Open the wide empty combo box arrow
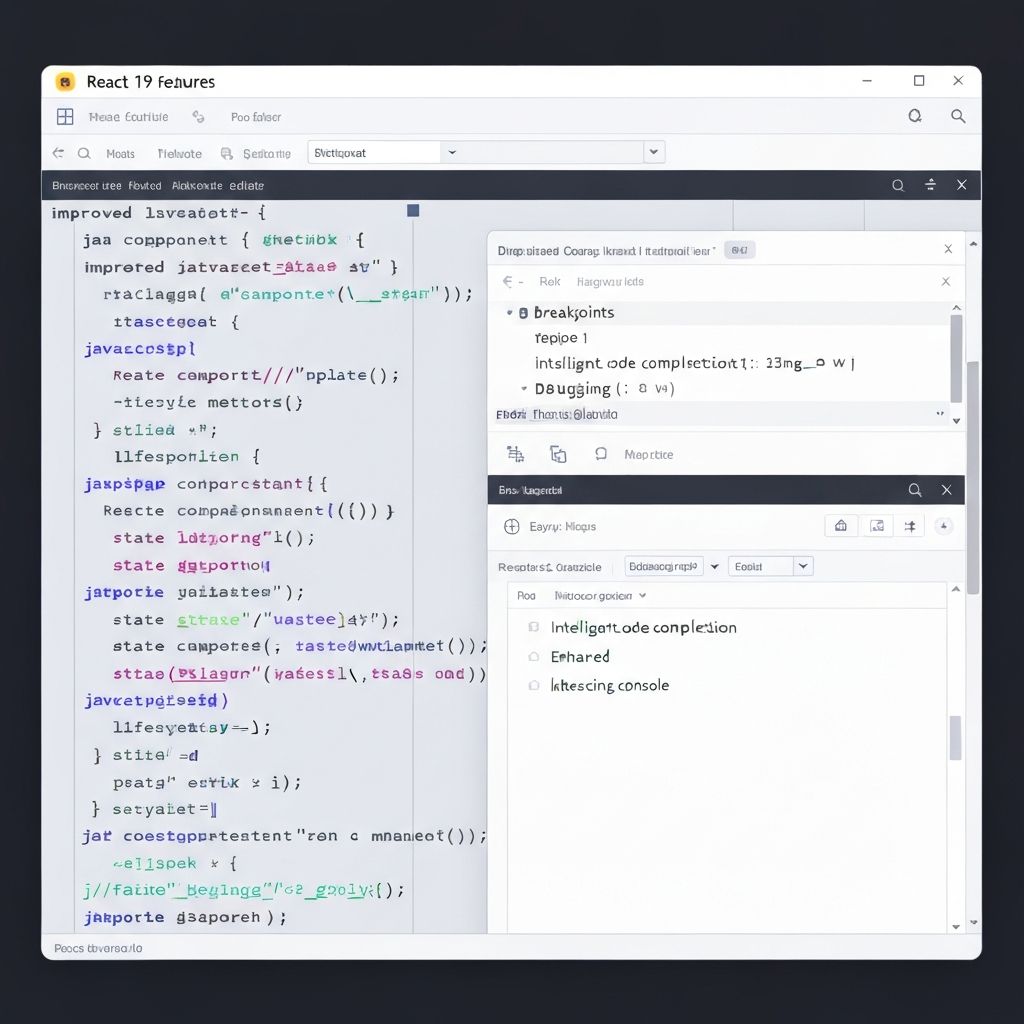The width and height of the screenshot is (1024, 1024). point(654,152)
